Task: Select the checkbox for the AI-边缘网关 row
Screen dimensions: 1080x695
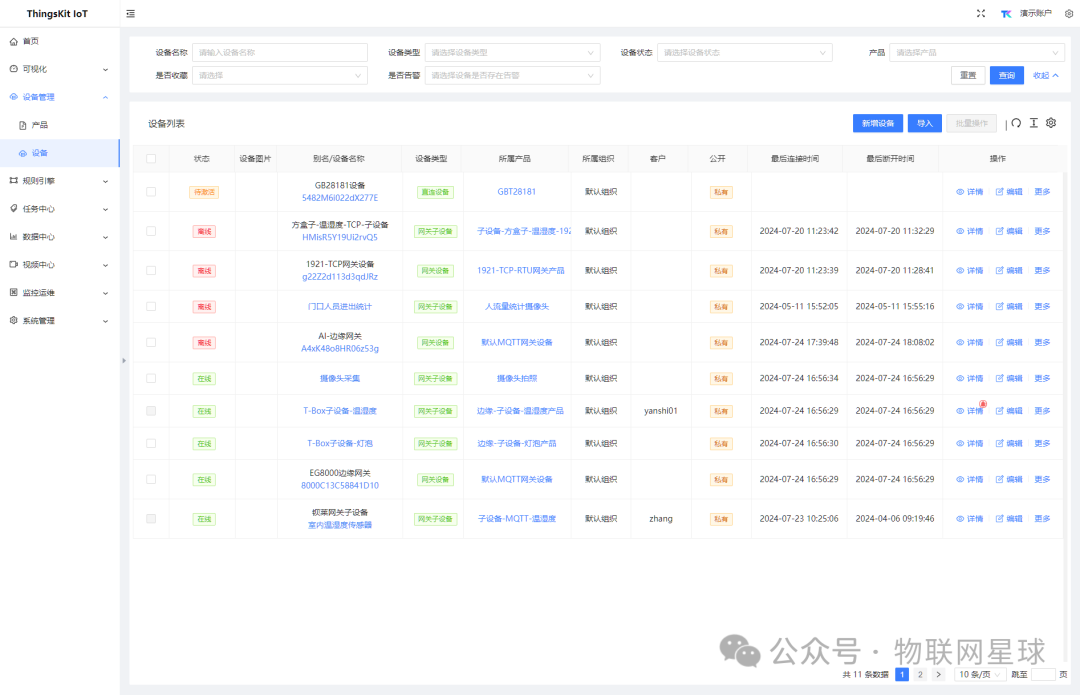Action: coord(151,342)
